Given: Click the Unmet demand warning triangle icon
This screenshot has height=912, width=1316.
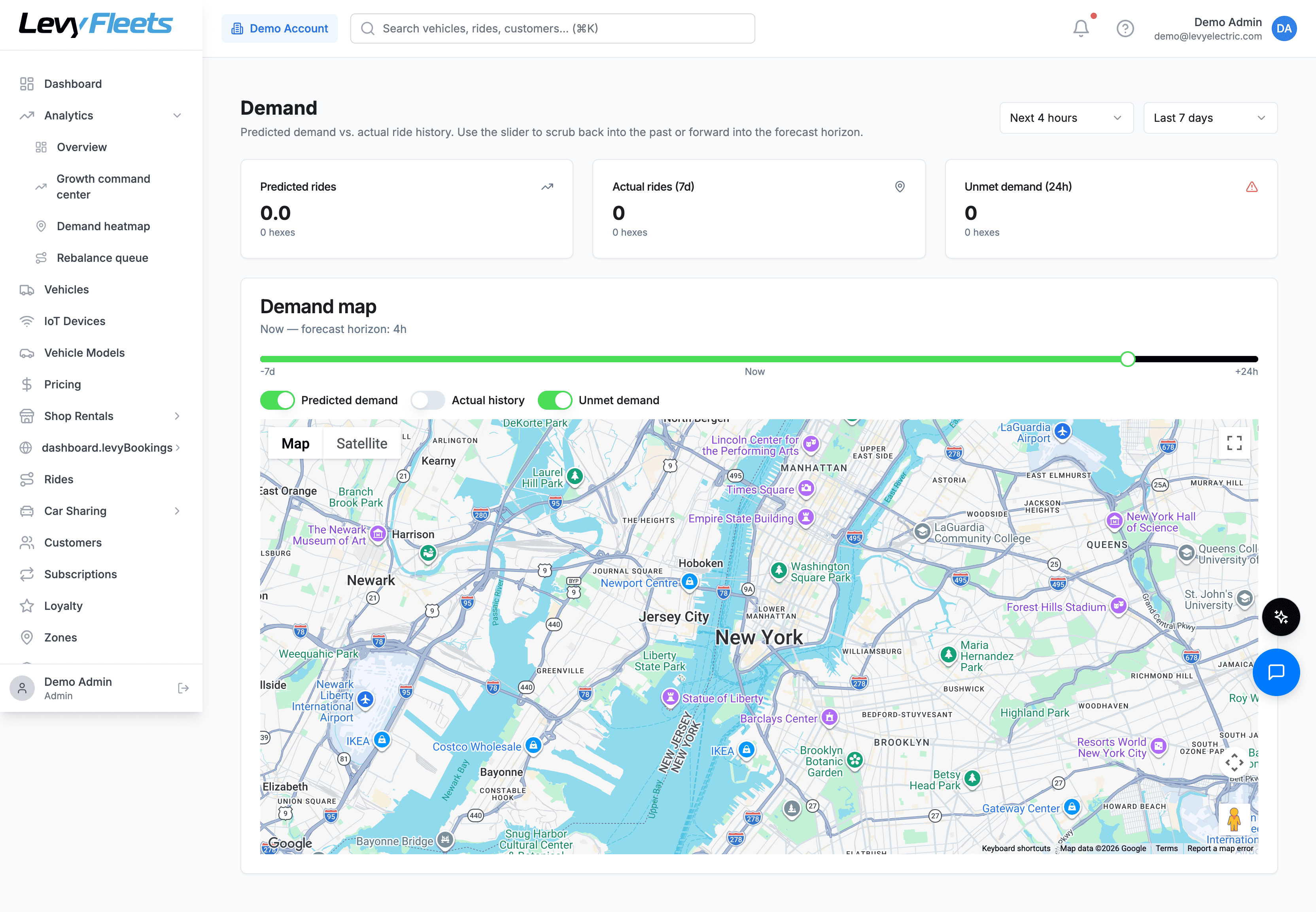Looking at the screenshot, I should point(1252,187).
